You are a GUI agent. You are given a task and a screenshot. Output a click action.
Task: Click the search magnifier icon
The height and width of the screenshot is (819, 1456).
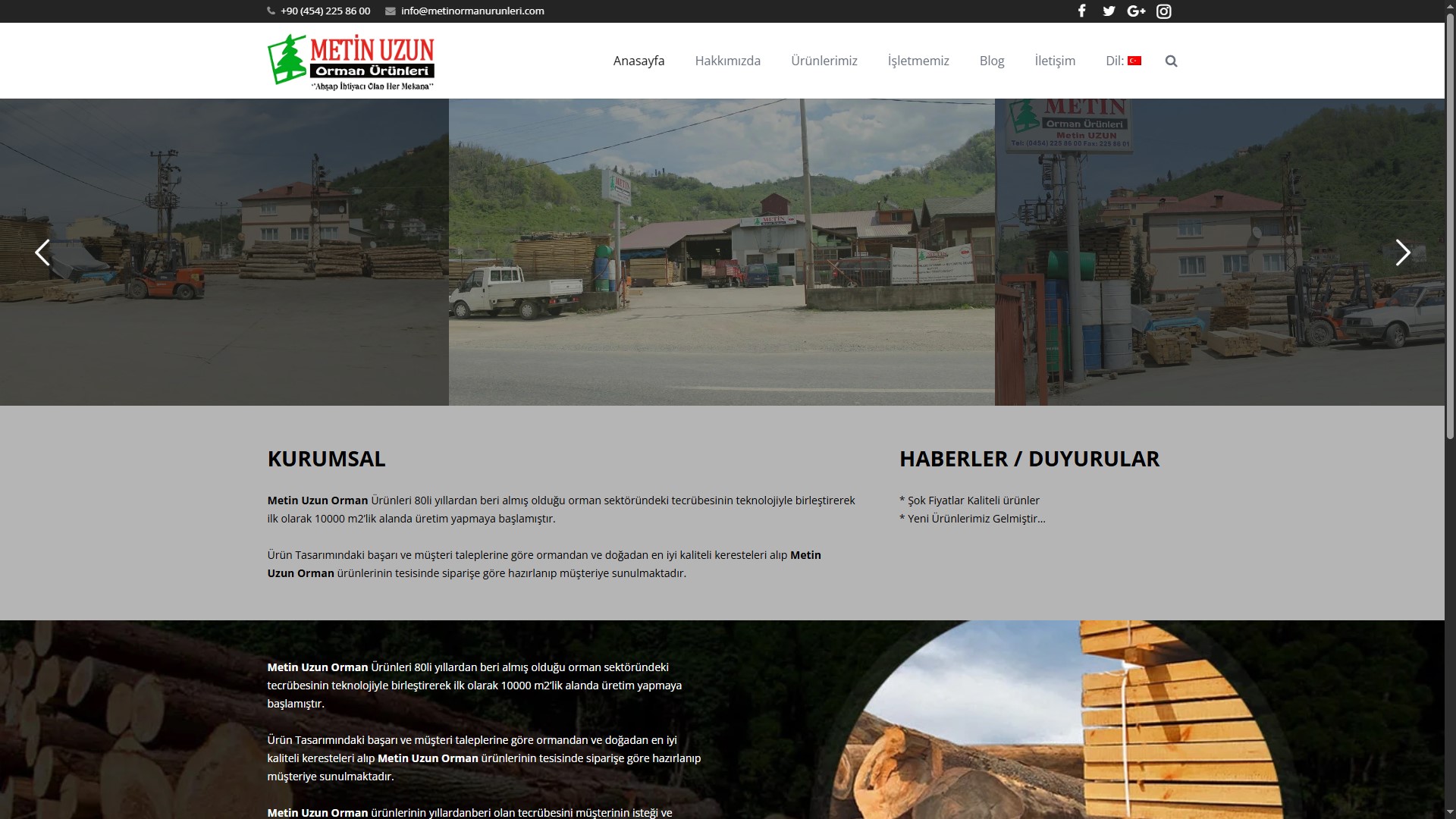[x=1171, y=61]
